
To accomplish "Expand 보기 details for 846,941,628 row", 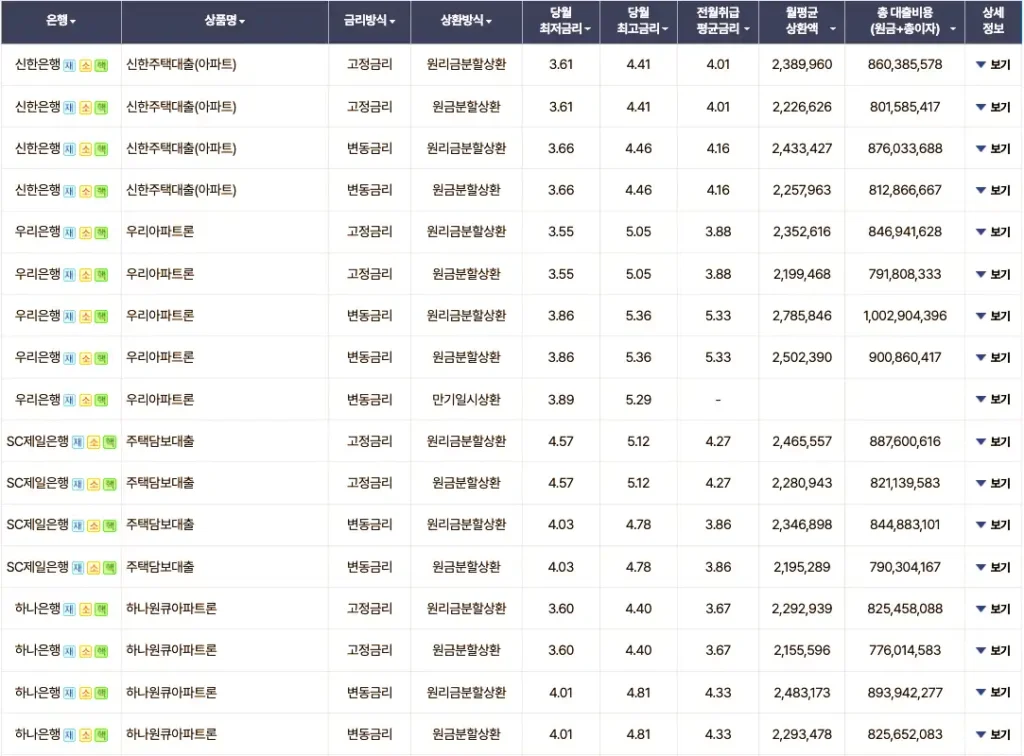I will pyautogui.click(x=993, y=232).
